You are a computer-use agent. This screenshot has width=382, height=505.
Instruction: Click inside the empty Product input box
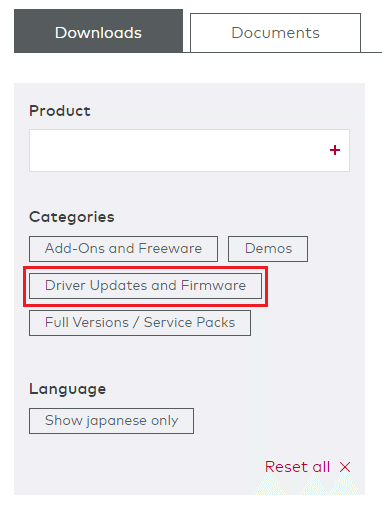pyautogui.click(x=189, y=150)
